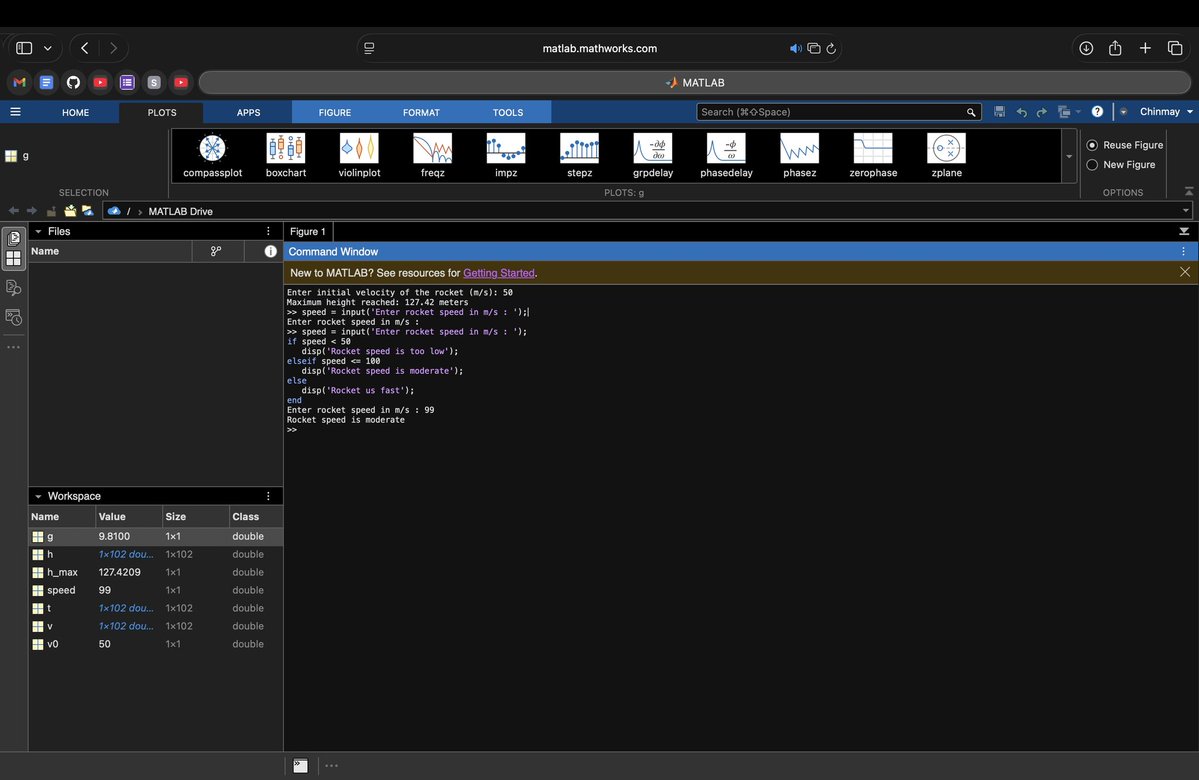Select workspace variable v0
This screenshot has width=1199, height=780.
[155, 644]
